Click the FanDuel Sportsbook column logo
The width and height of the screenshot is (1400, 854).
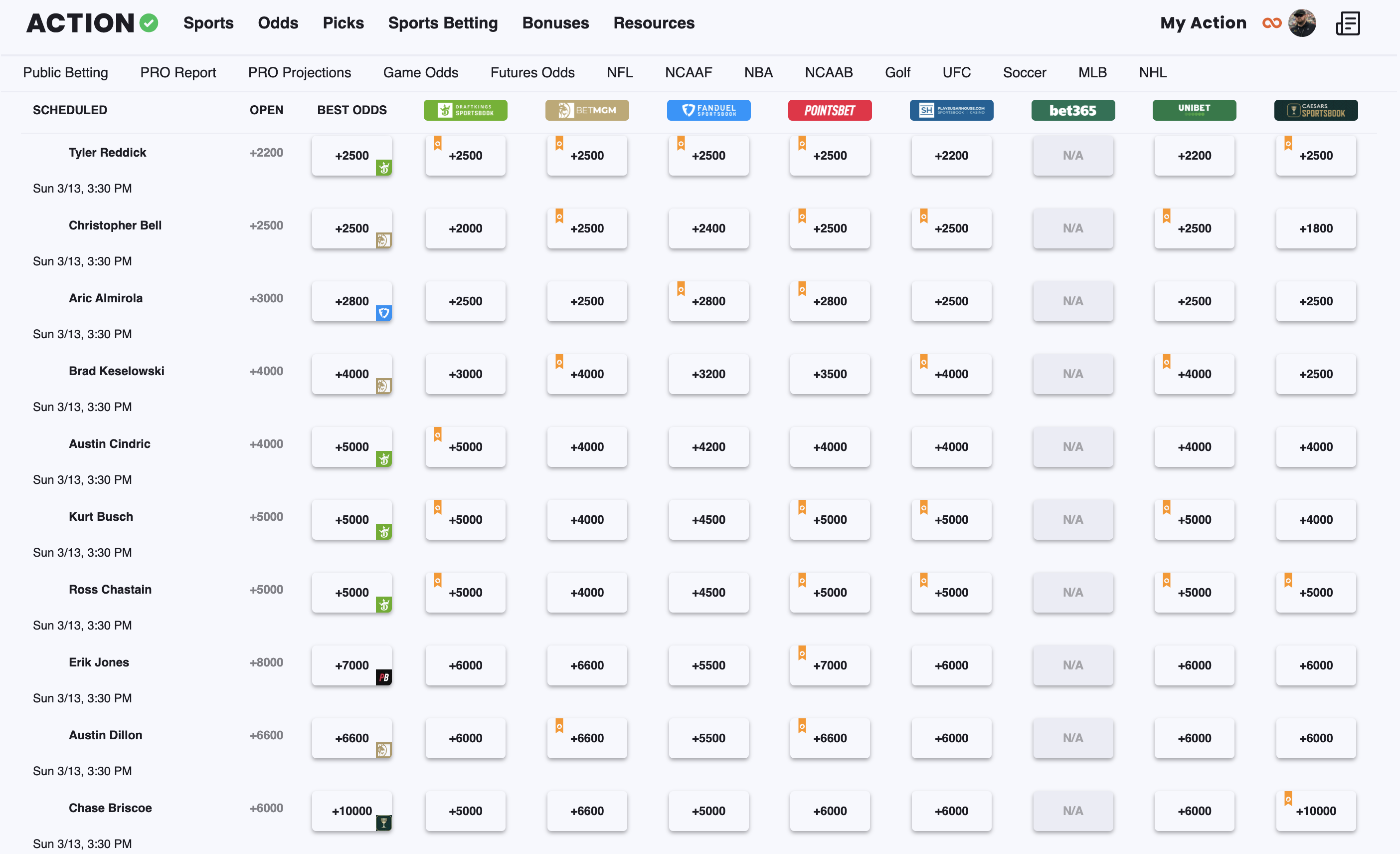tap(708, 110)
